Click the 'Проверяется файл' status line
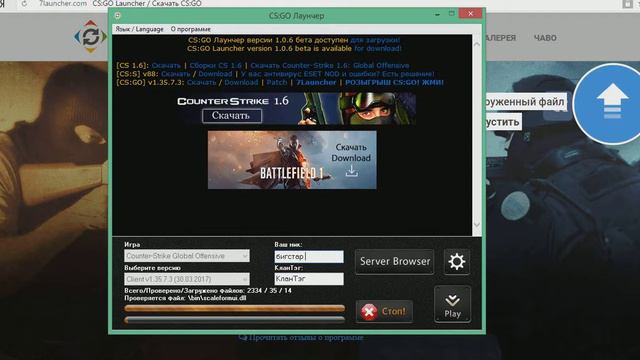 pyautogui.click(x=185, y=298)
